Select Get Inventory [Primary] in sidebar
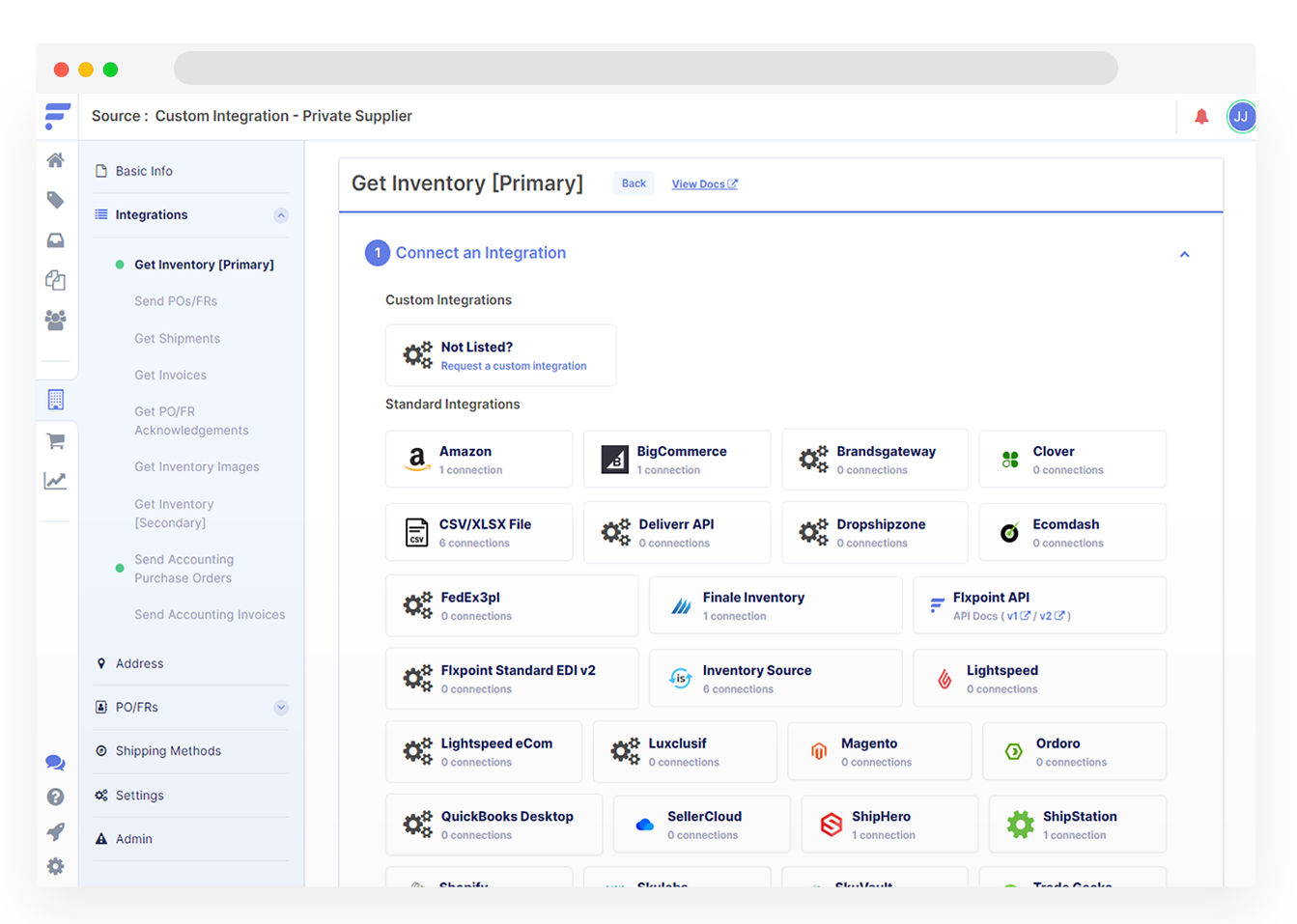The image size is (1297, 924). [204, 265]
